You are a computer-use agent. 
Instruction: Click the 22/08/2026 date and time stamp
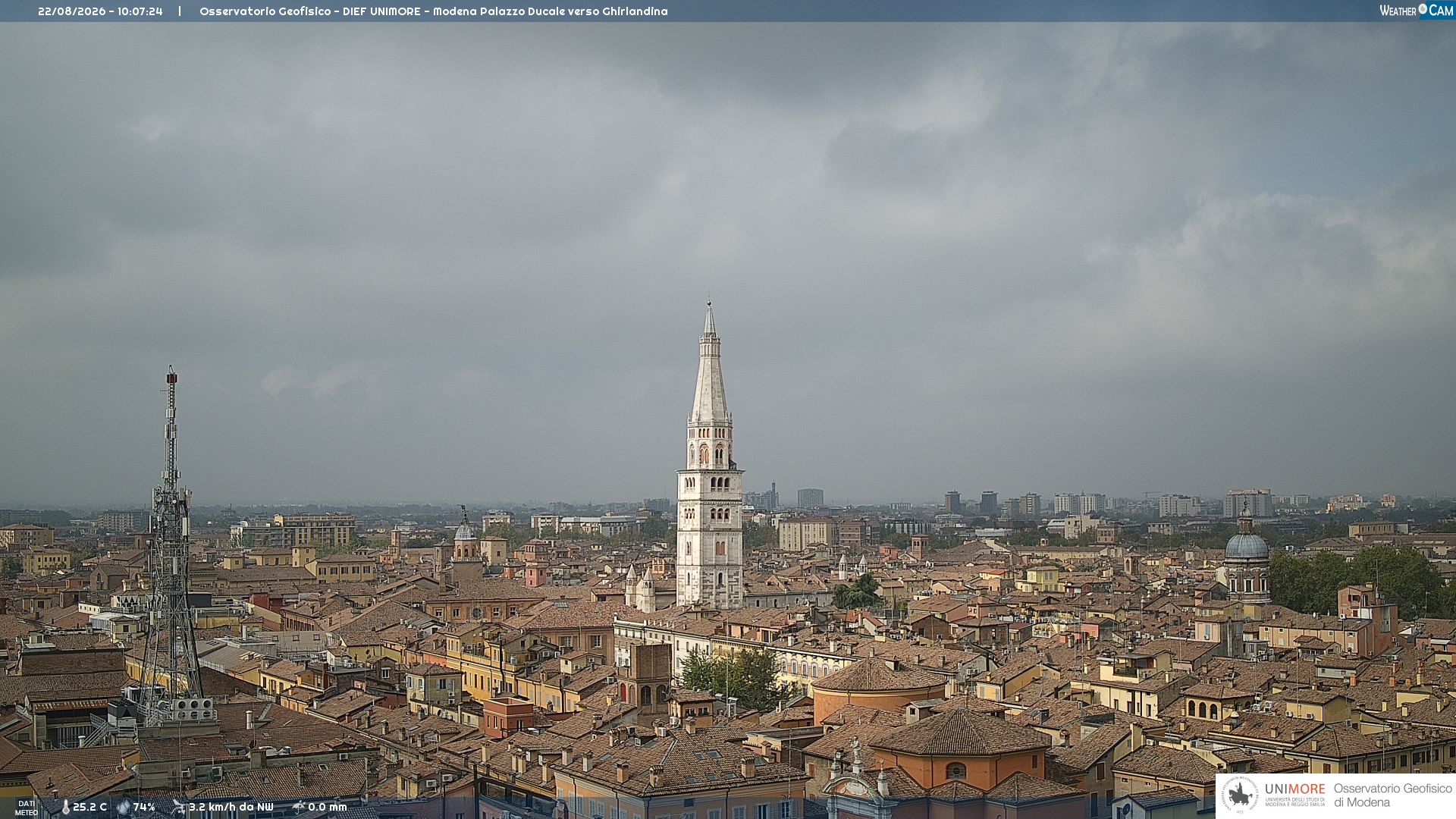[100, 11]
